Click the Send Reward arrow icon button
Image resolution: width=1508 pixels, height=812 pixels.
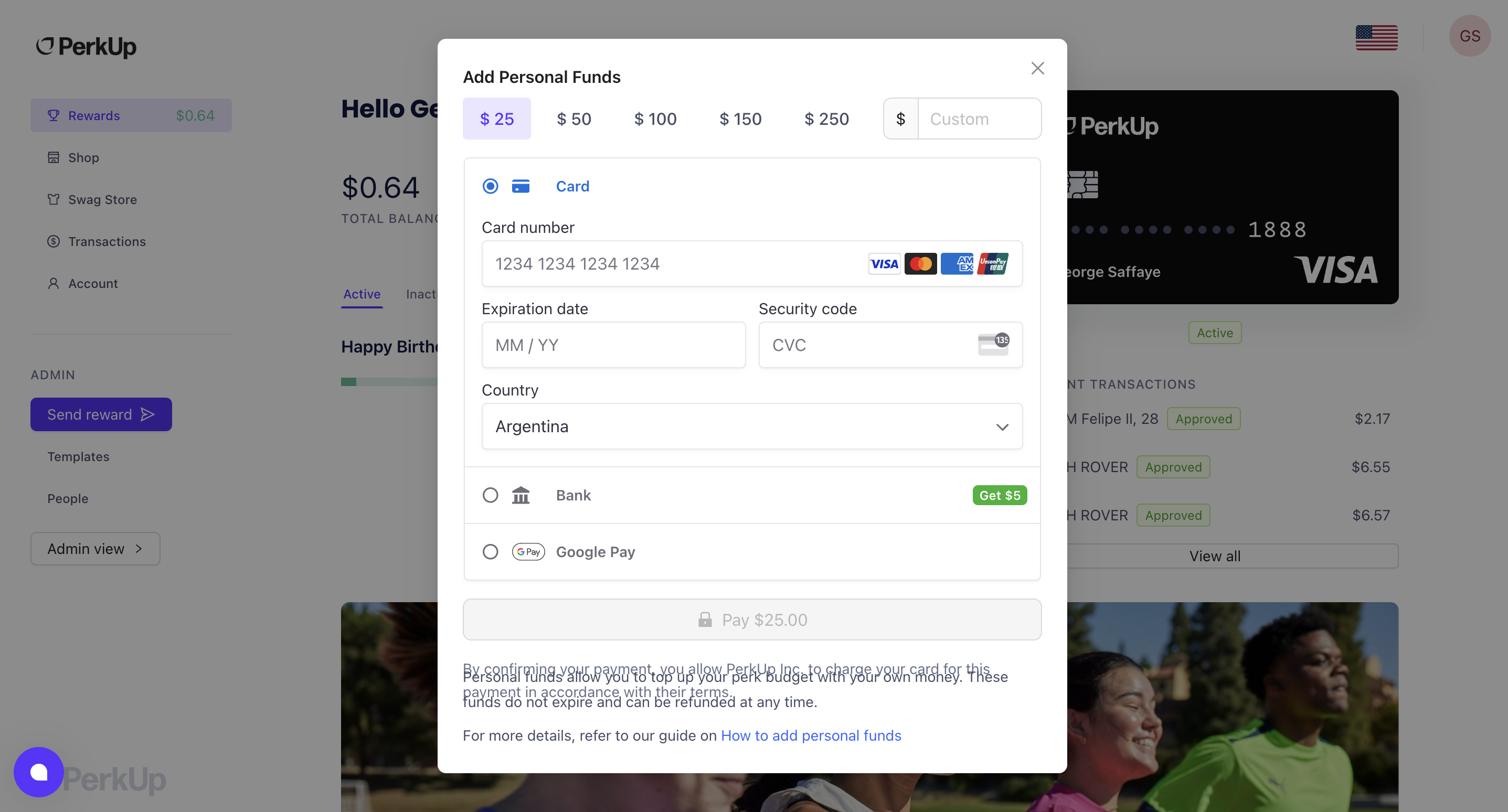pyautogui.click(x=148, y=413)
